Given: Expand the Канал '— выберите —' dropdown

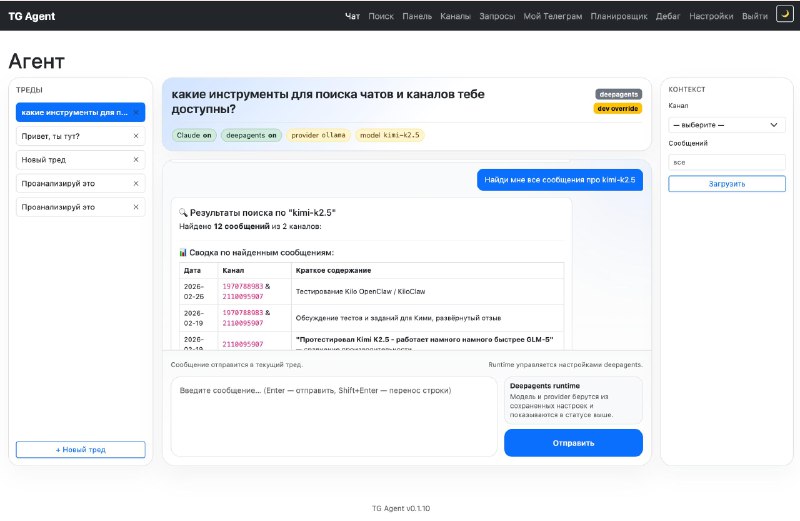Looking at the screenshot, I should pyautogui.click(x=727, y=125).
